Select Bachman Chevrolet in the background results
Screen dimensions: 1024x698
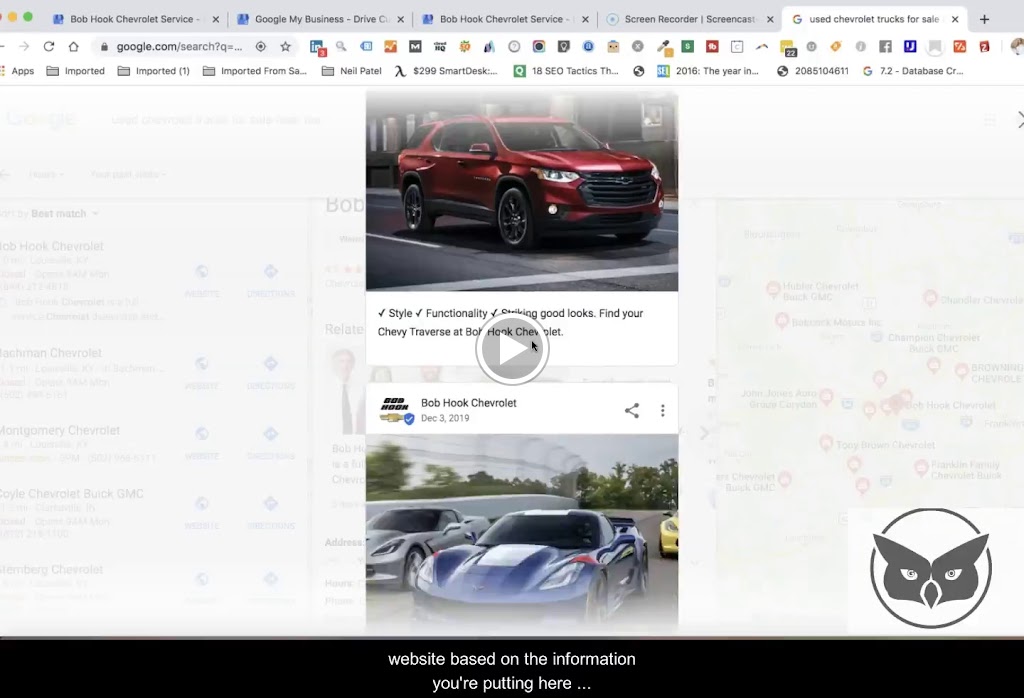click(51, 353)
